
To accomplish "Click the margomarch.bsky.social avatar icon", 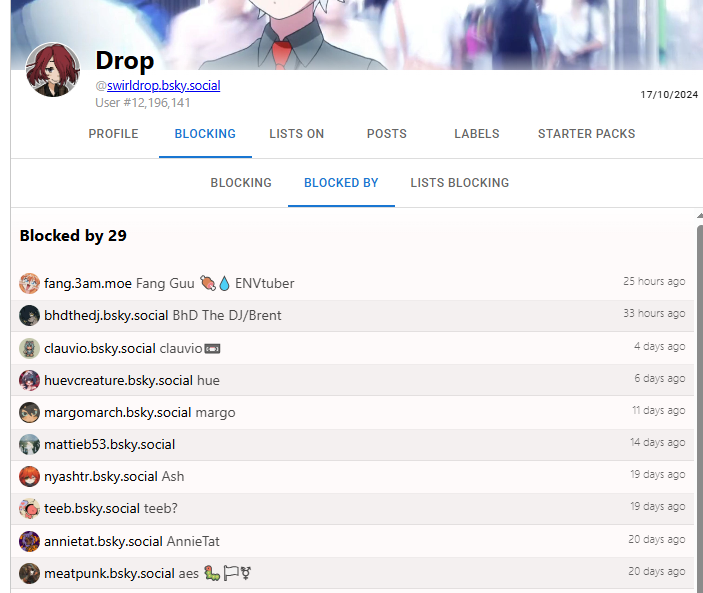I will [30, 412].
